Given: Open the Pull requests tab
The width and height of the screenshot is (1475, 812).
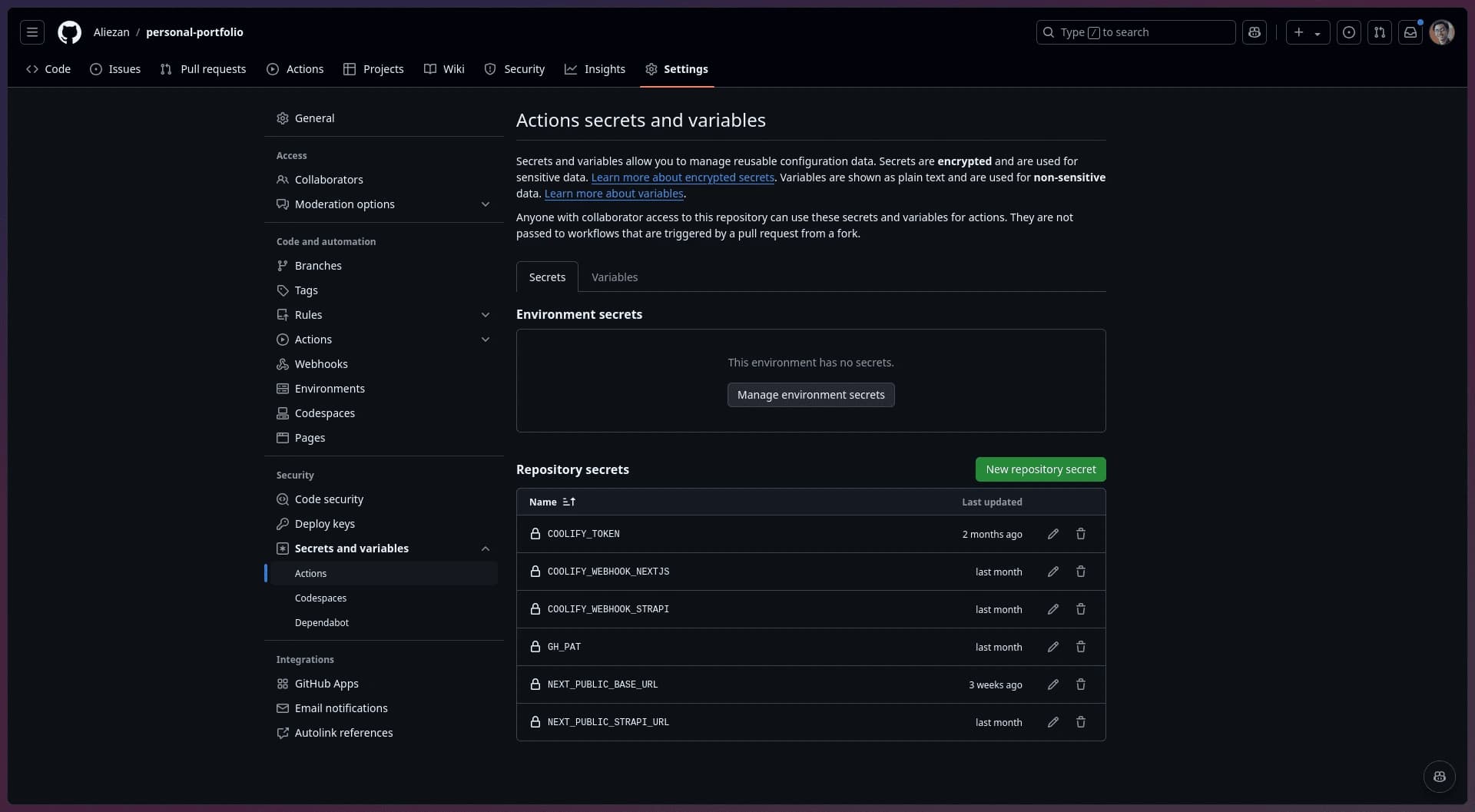Looking at the screenshot, I should (203, 69).
